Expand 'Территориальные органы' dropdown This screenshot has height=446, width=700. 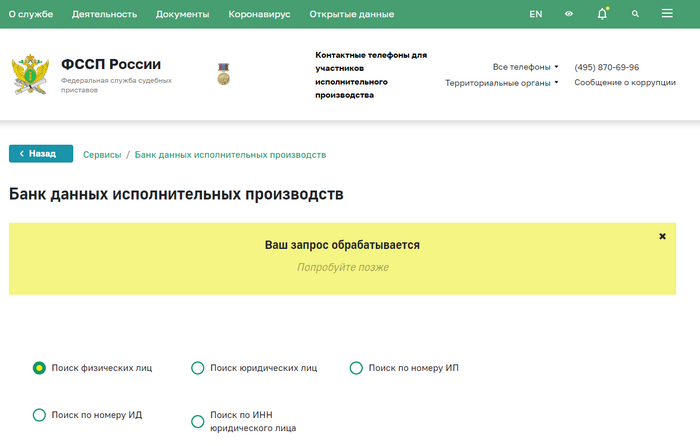click(502, 83)
